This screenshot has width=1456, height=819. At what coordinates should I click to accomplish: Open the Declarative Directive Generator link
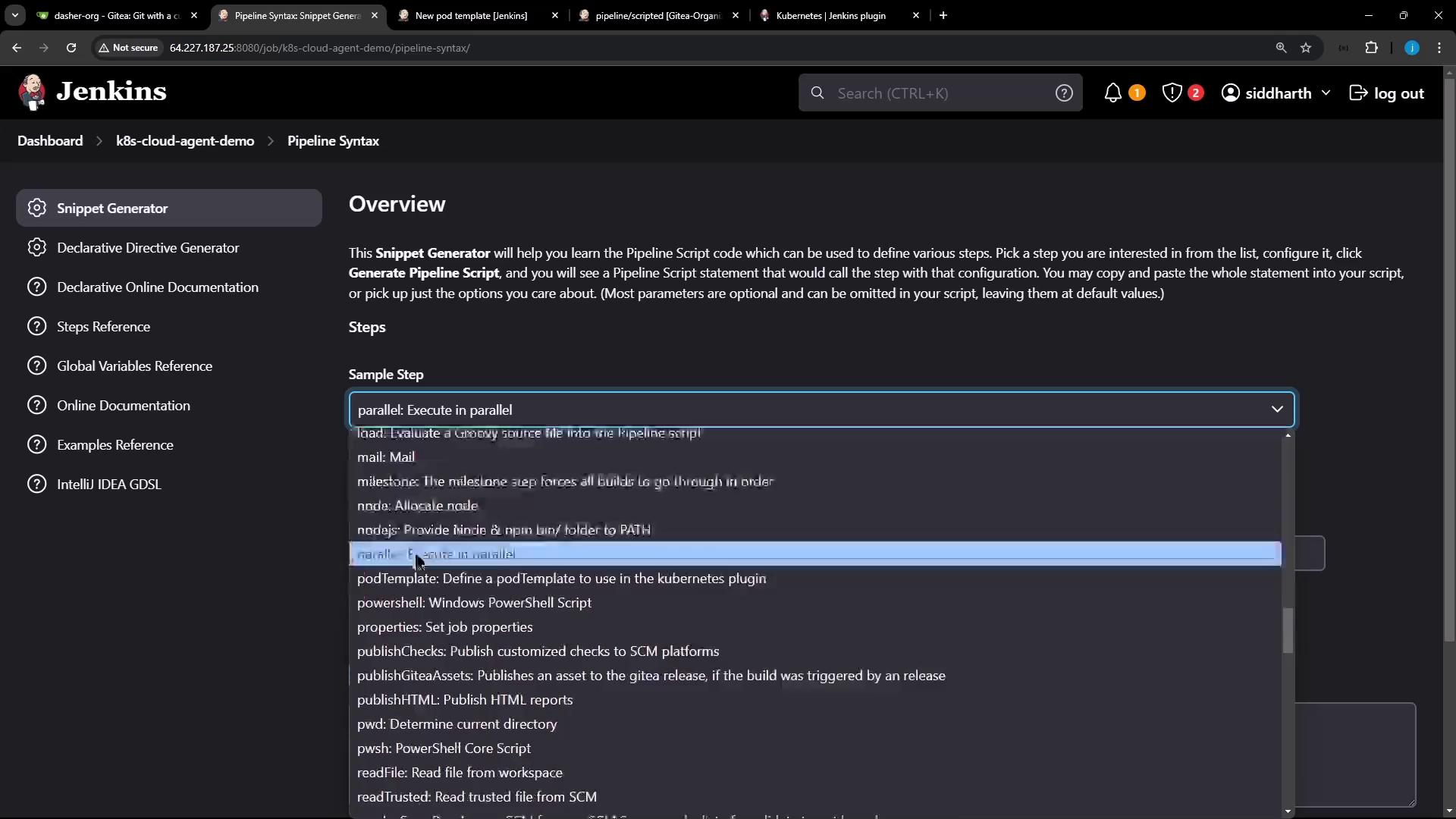pyautogui.click(x=148, y=248)
